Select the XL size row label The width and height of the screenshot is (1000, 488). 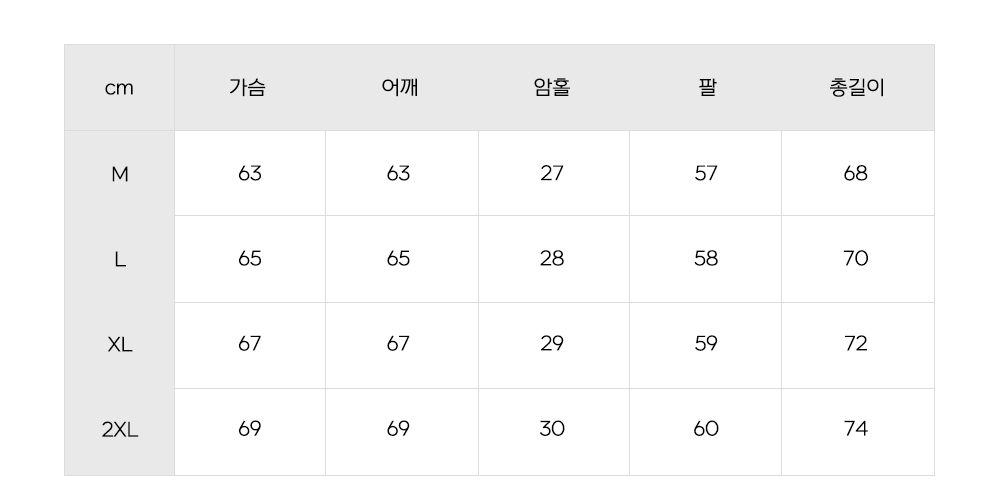(x=120, y=345)
